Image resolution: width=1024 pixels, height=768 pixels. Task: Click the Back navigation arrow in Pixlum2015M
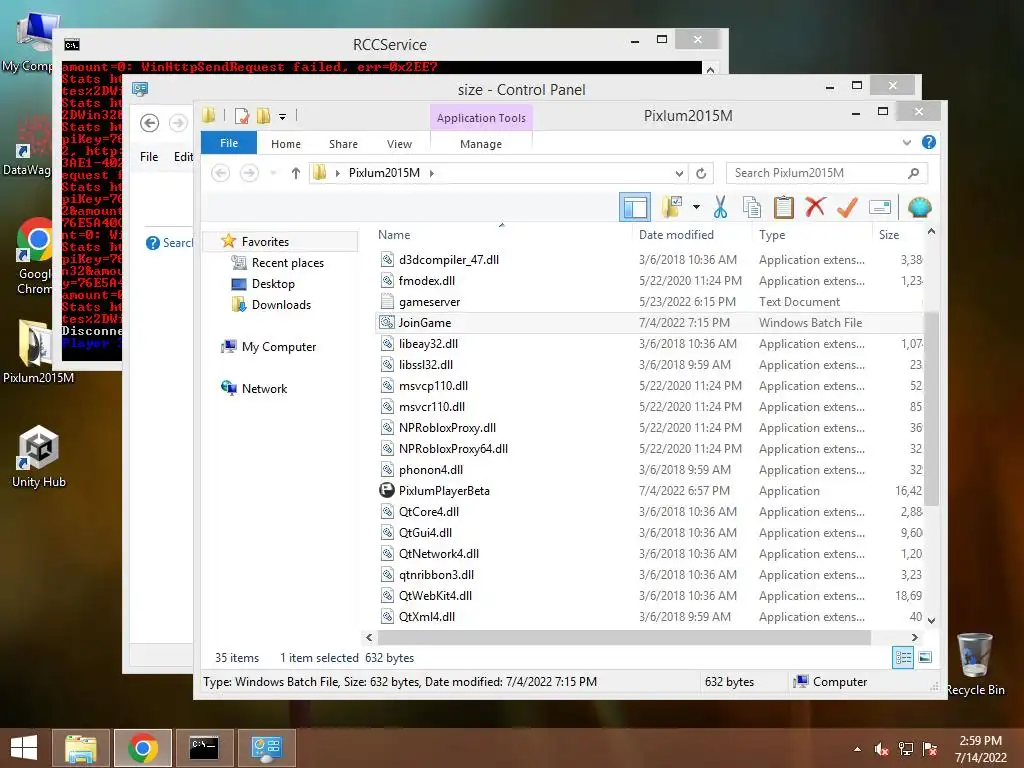point(221,173)
